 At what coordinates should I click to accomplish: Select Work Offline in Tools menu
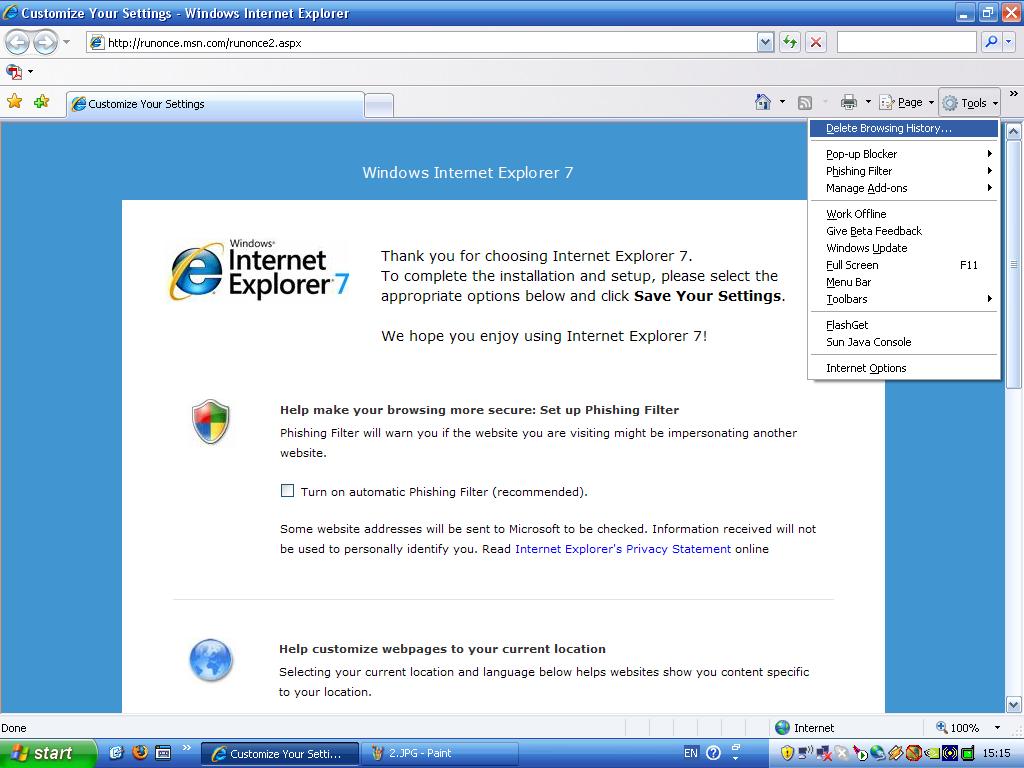click(x=904, y=214)
